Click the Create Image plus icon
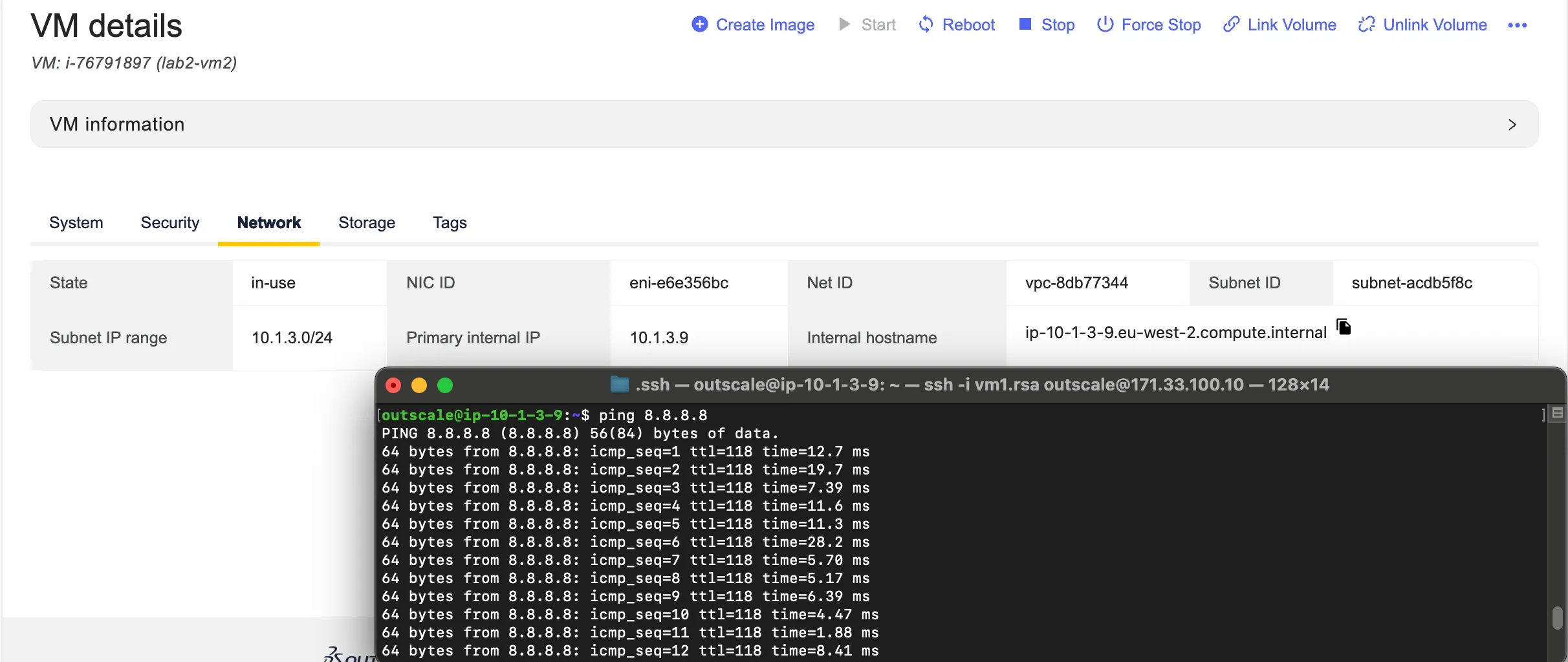Screen dimensions: 1568x662 coord(699,25)
